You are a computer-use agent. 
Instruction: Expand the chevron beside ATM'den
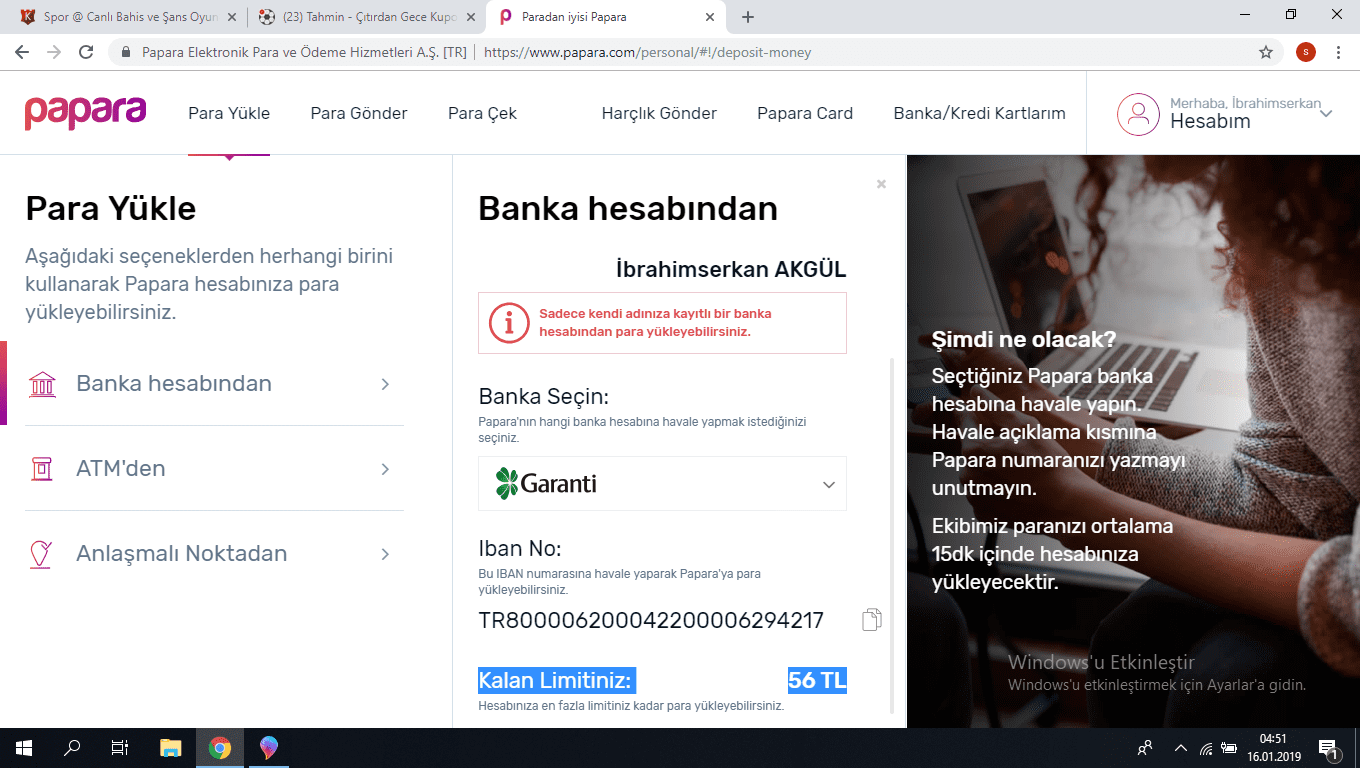385,469
